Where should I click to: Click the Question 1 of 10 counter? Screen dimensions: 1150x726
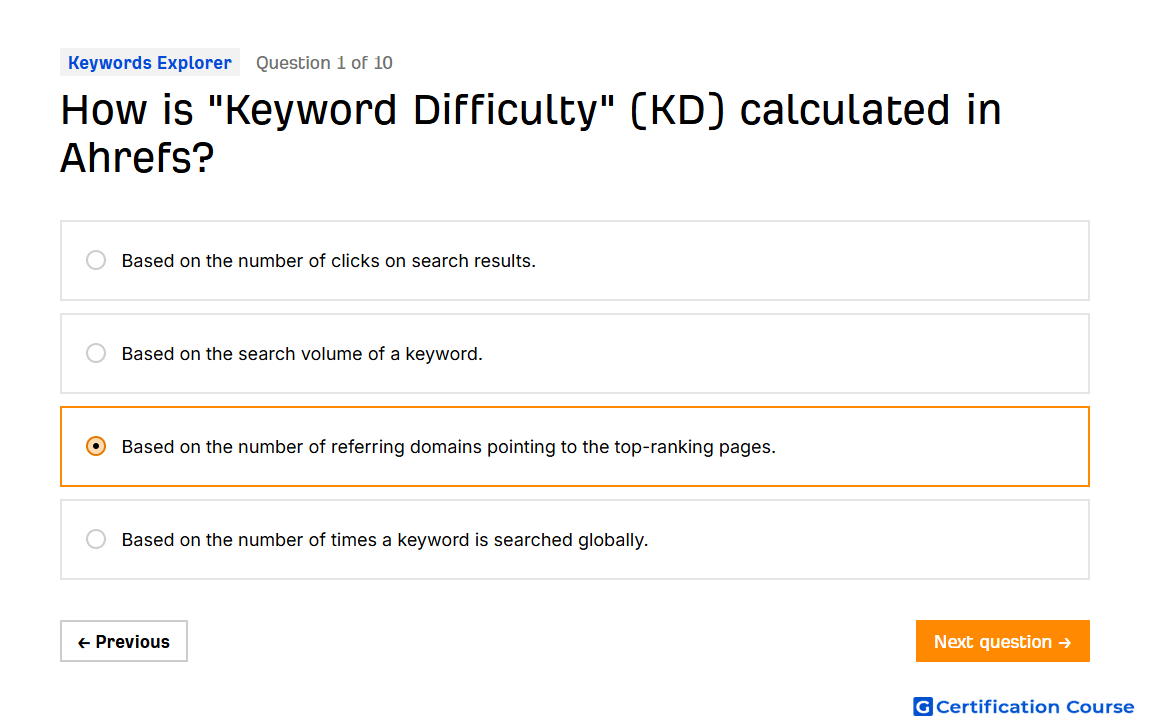pyautogui.click(x=324, y=63)
